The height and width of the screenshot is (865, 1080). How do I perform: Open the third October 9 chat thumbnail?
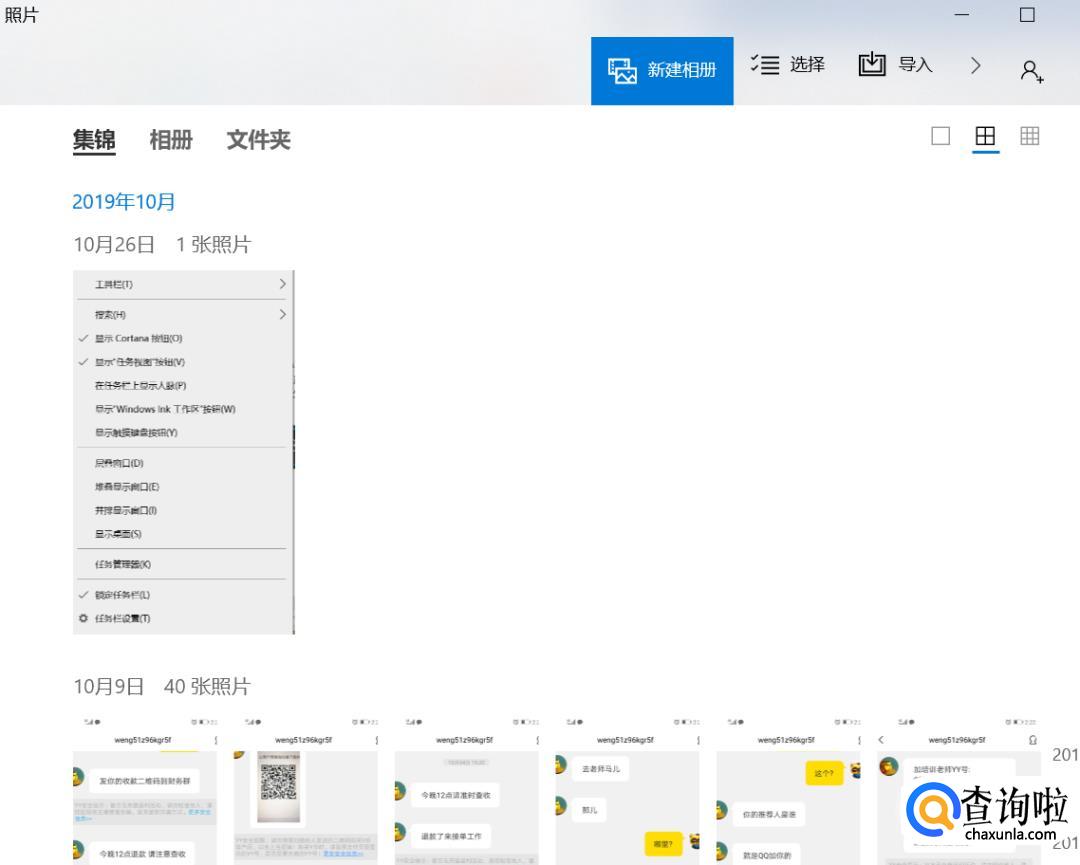tap(467, 790)
